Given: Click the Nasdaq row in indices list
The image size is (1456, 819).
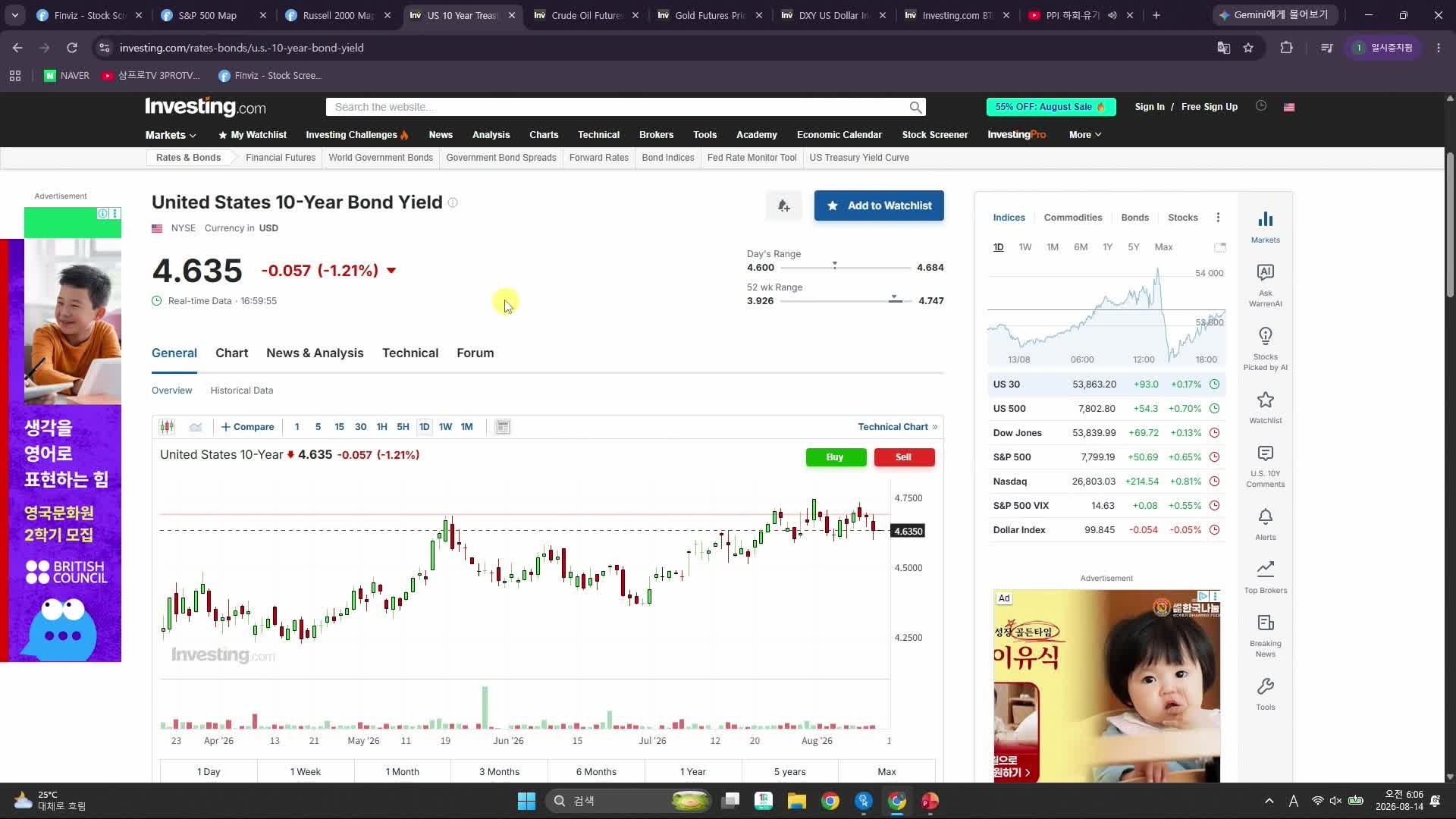Looking at the screenshot, I should coord(1106,482).
